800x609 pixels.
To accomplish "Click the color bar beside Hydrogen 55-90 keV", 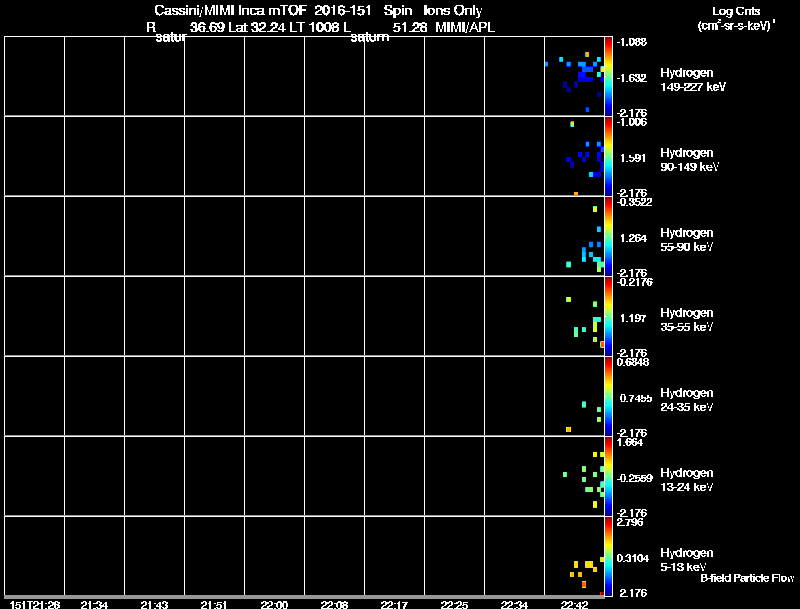I will click(608, 236).
